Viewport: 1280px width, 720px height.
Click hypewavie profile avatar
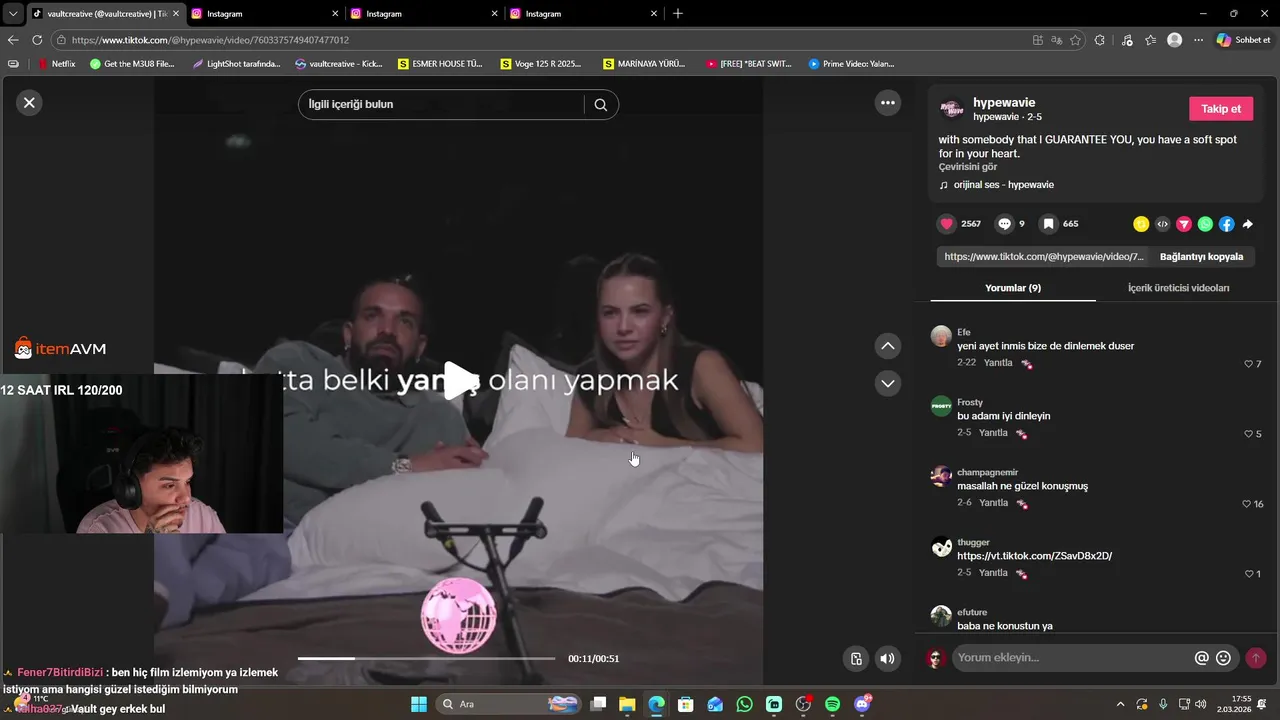952,108
